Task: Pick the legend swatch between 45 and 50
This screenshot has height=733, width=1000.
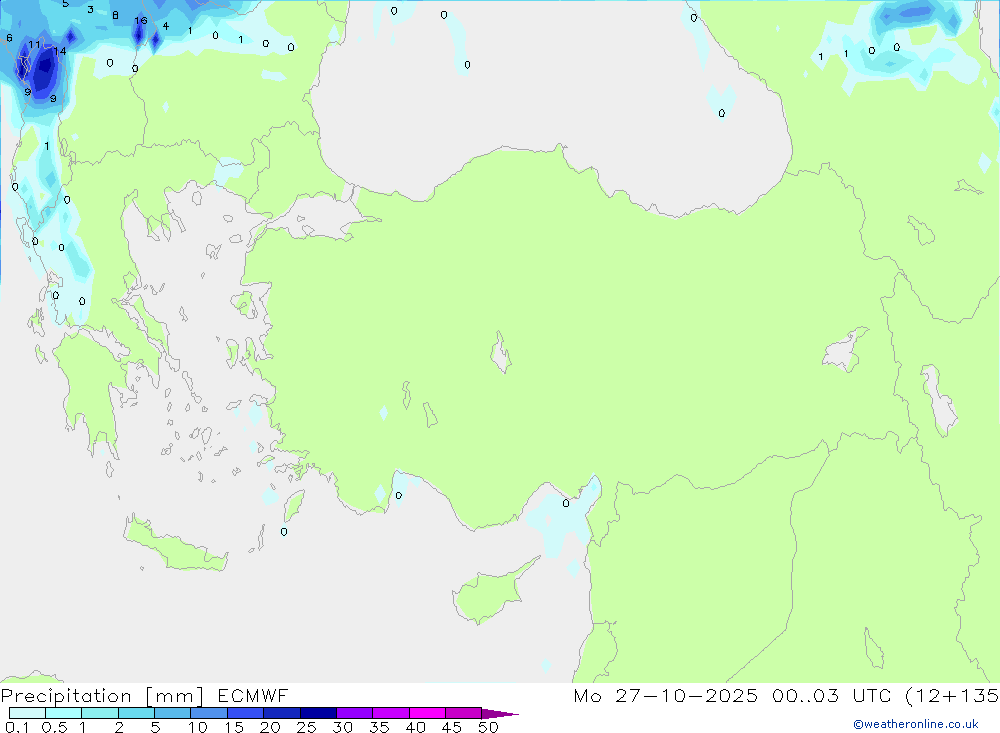Action: [463, 713]
